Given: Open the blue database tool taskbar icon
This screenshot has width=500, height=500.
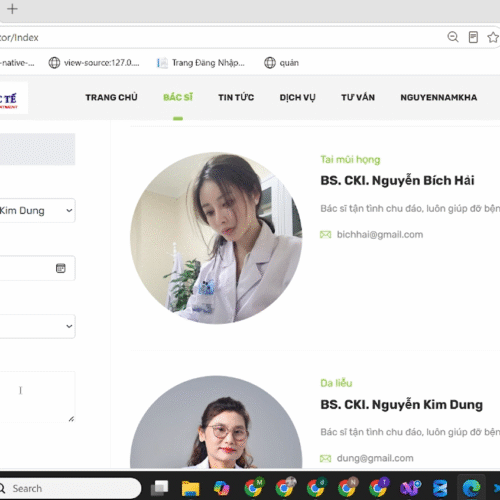Looking at the screenshot, I should point(440,489).
